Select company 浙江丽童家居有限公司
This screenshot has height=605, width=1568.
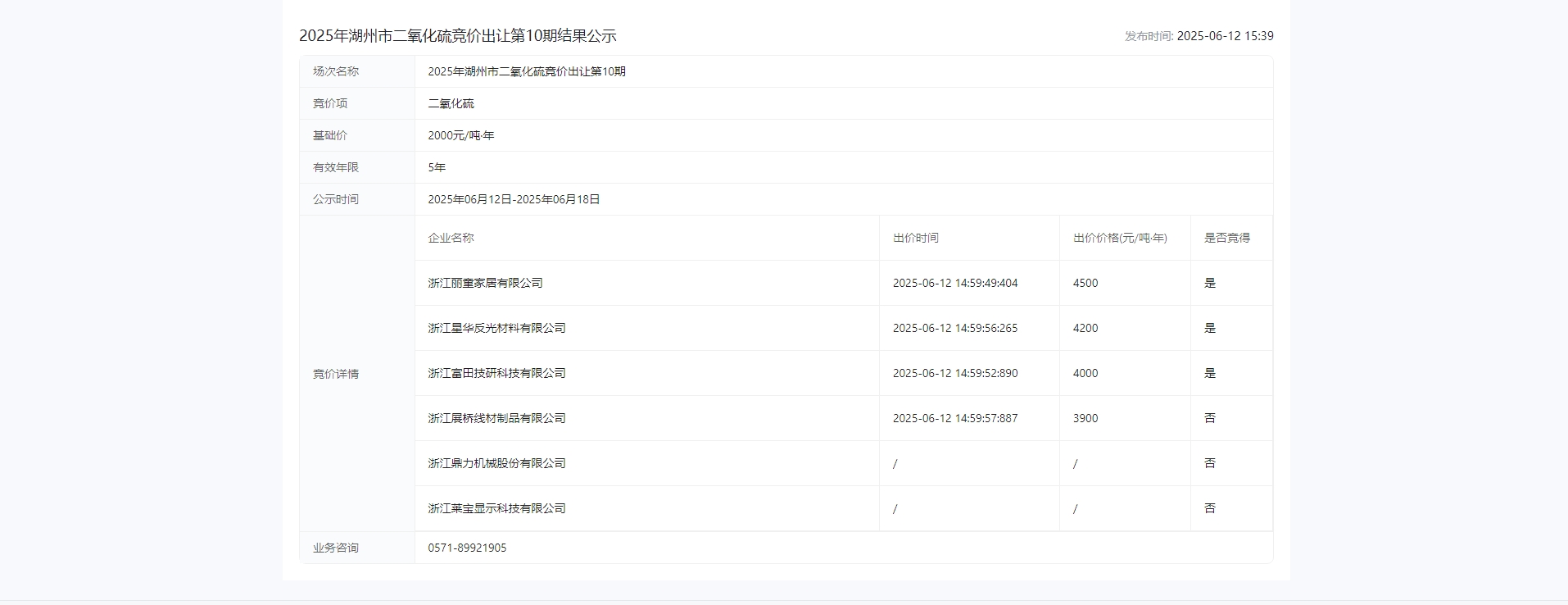pos(485,283)
